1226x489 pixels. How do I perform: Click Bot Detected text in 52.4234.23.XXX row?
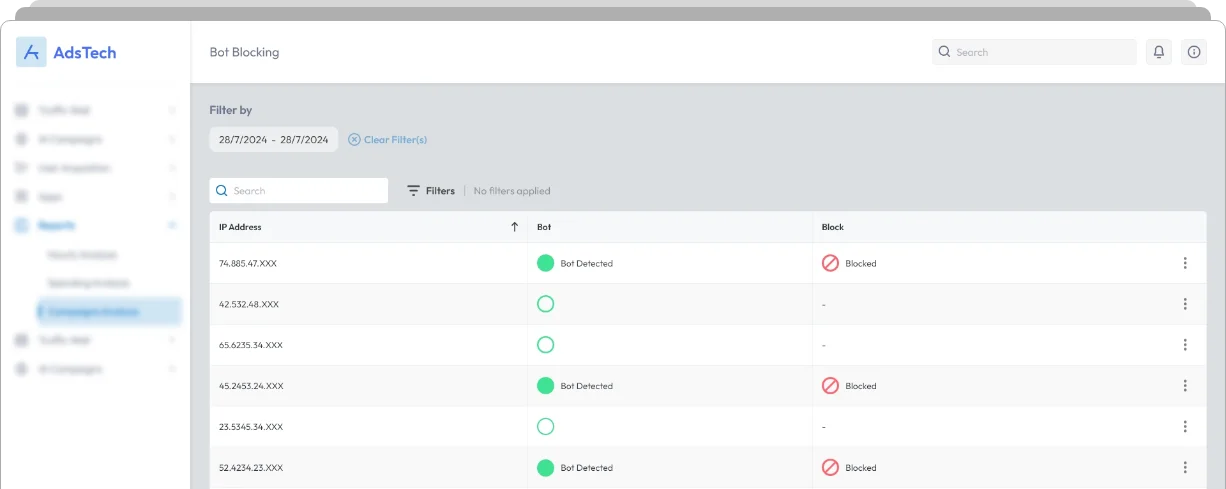point(587,468)
